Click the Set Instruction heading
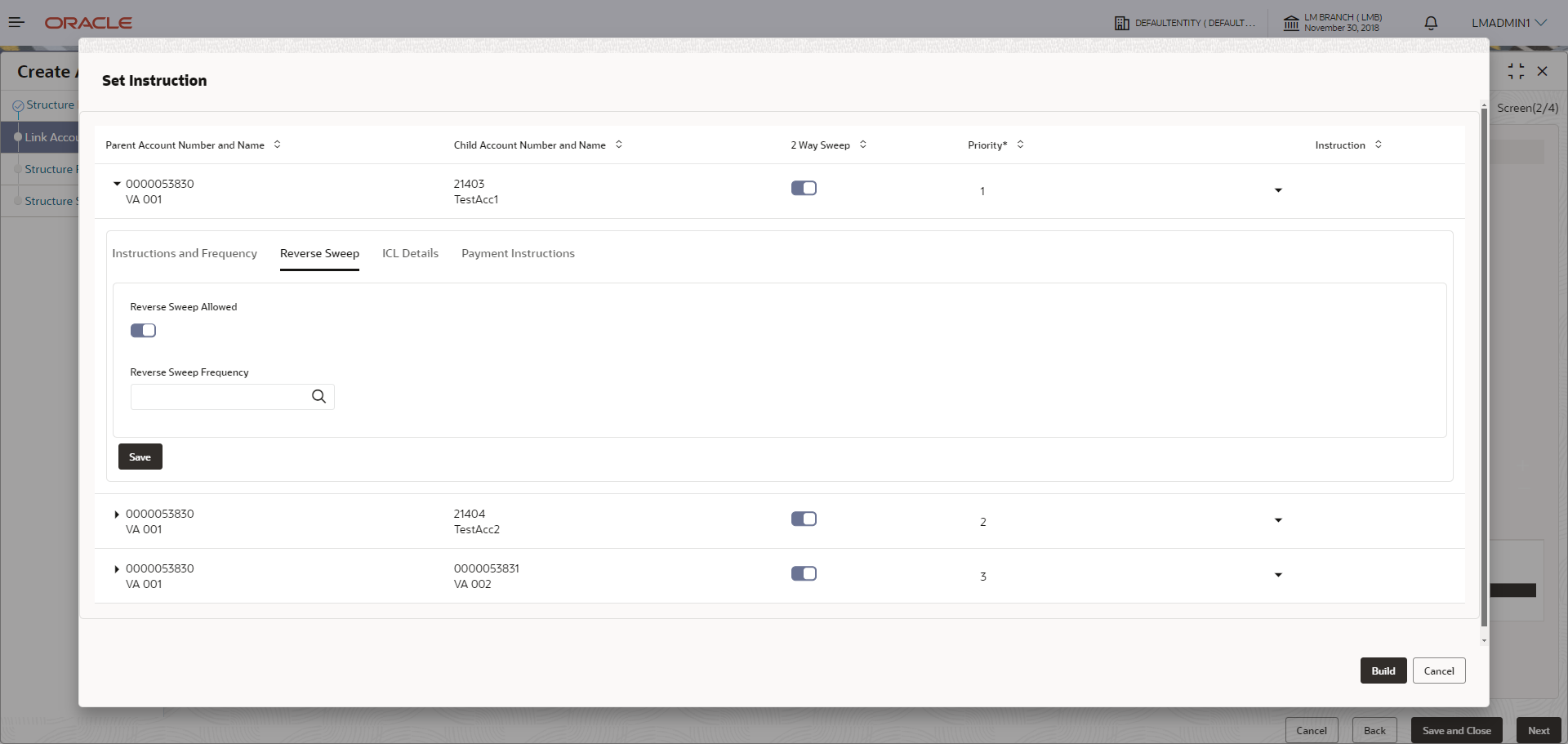The image size is (1568, 744). tap(154, 81)
